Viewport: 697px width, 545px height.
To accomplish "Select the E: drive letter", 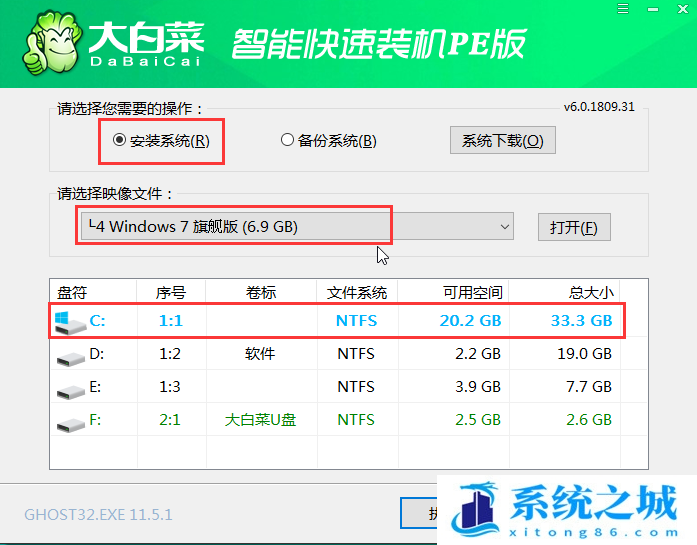I will click(x=95, y=387).
